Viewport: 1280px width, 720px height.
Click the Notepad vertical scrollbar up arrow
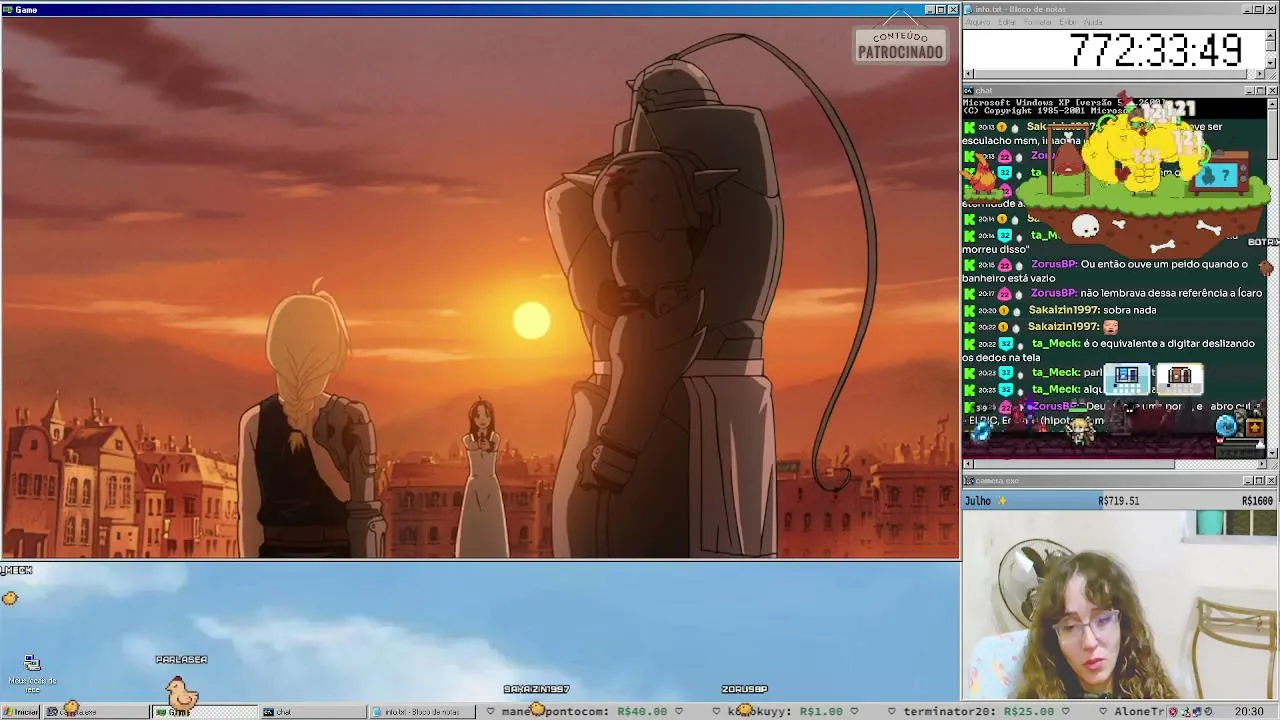click(x=1272, y=36)
